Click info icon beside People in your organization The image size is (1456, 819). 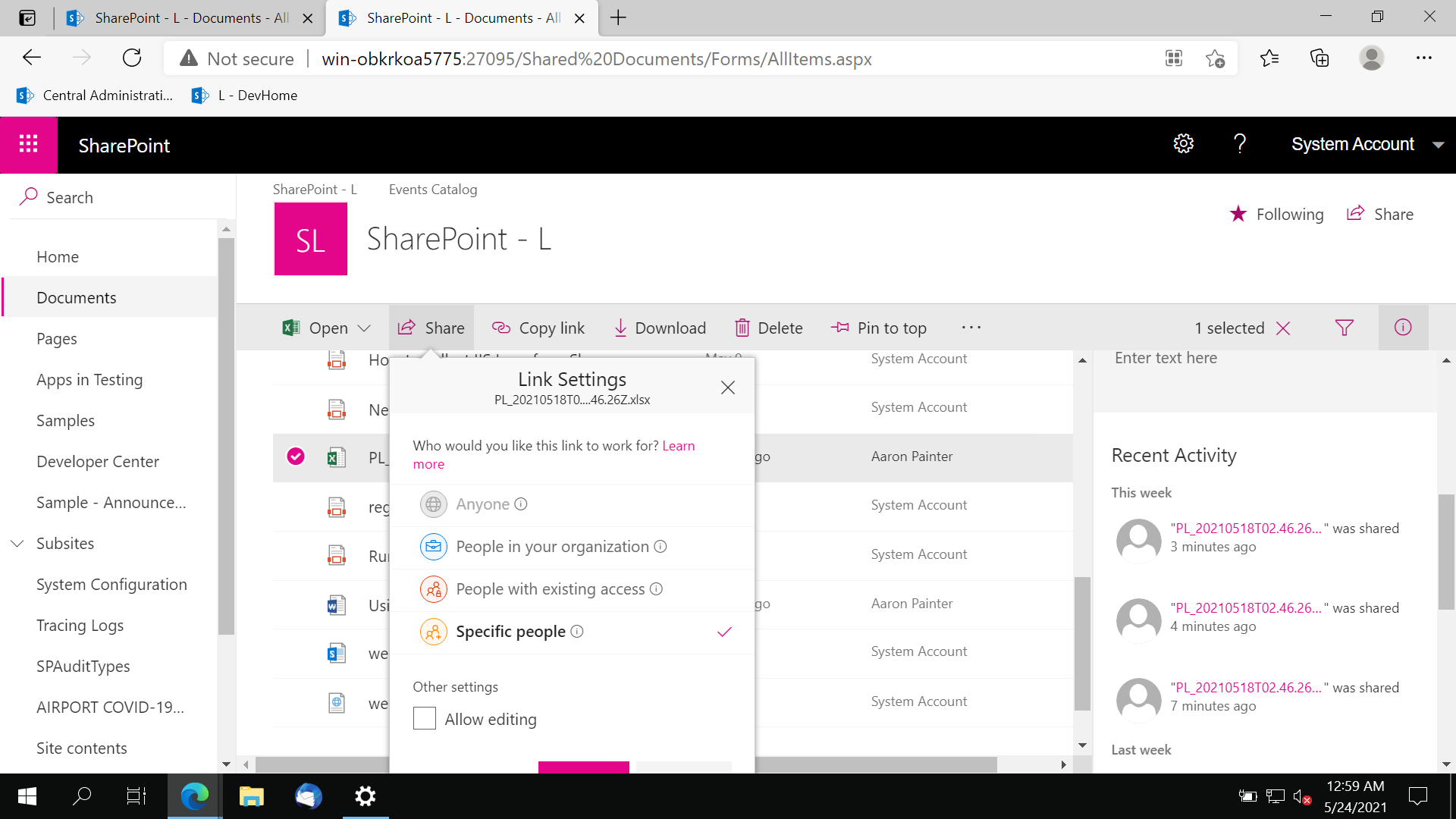coord(661,547)
